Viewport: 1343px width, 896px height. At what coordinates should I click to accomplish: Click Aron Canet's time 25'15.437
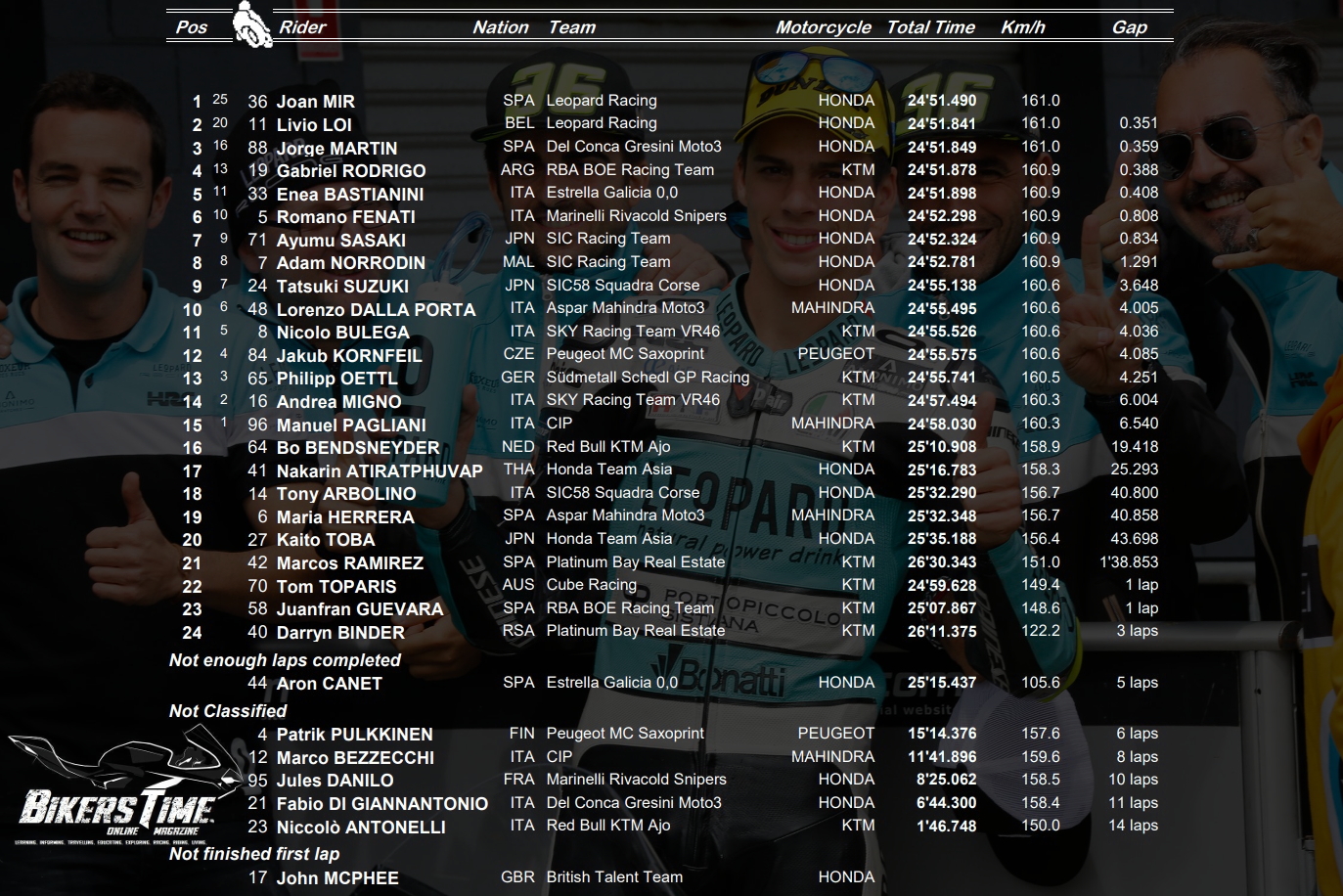coord(942,683)
